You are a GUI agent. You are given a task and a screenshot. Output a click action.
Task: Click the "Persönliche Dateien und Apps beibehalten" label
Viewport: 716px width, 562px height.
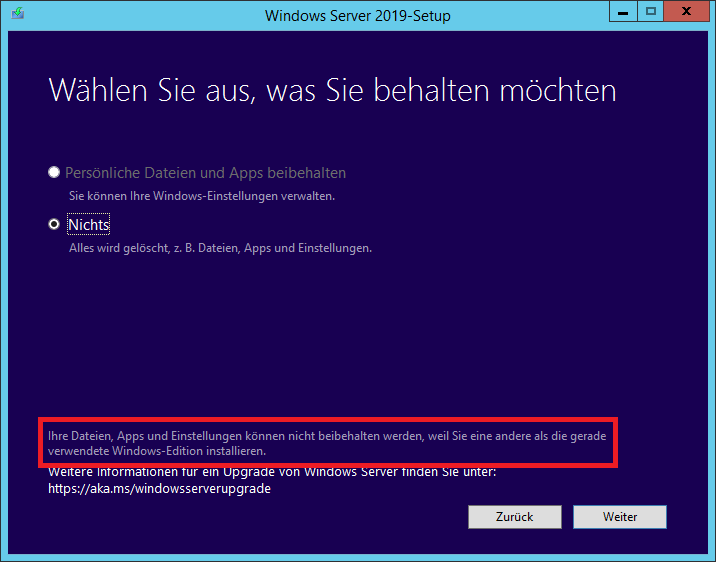205,173
